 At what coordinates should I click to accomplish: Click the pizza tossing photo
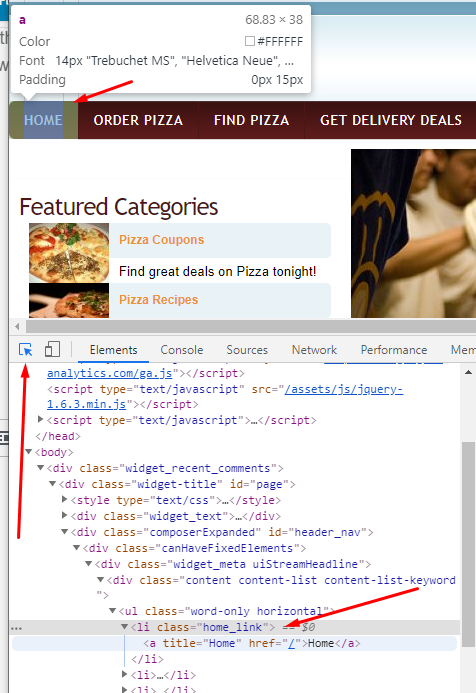[413, 233]
